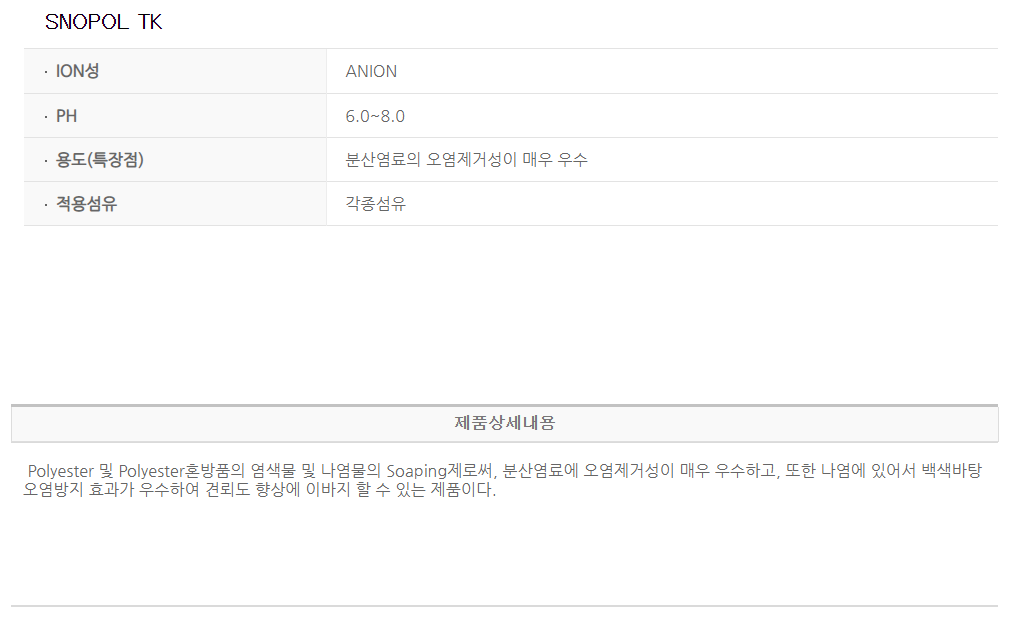Click the PH row label
Screen dimensions: 1009x617
coord(66,116)
